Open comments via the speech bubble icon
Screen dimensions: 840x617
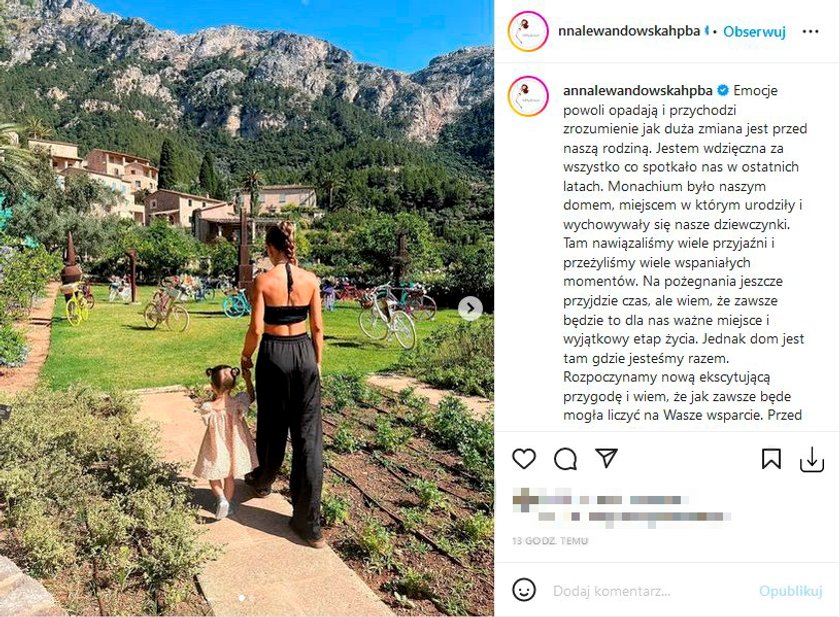565,459
